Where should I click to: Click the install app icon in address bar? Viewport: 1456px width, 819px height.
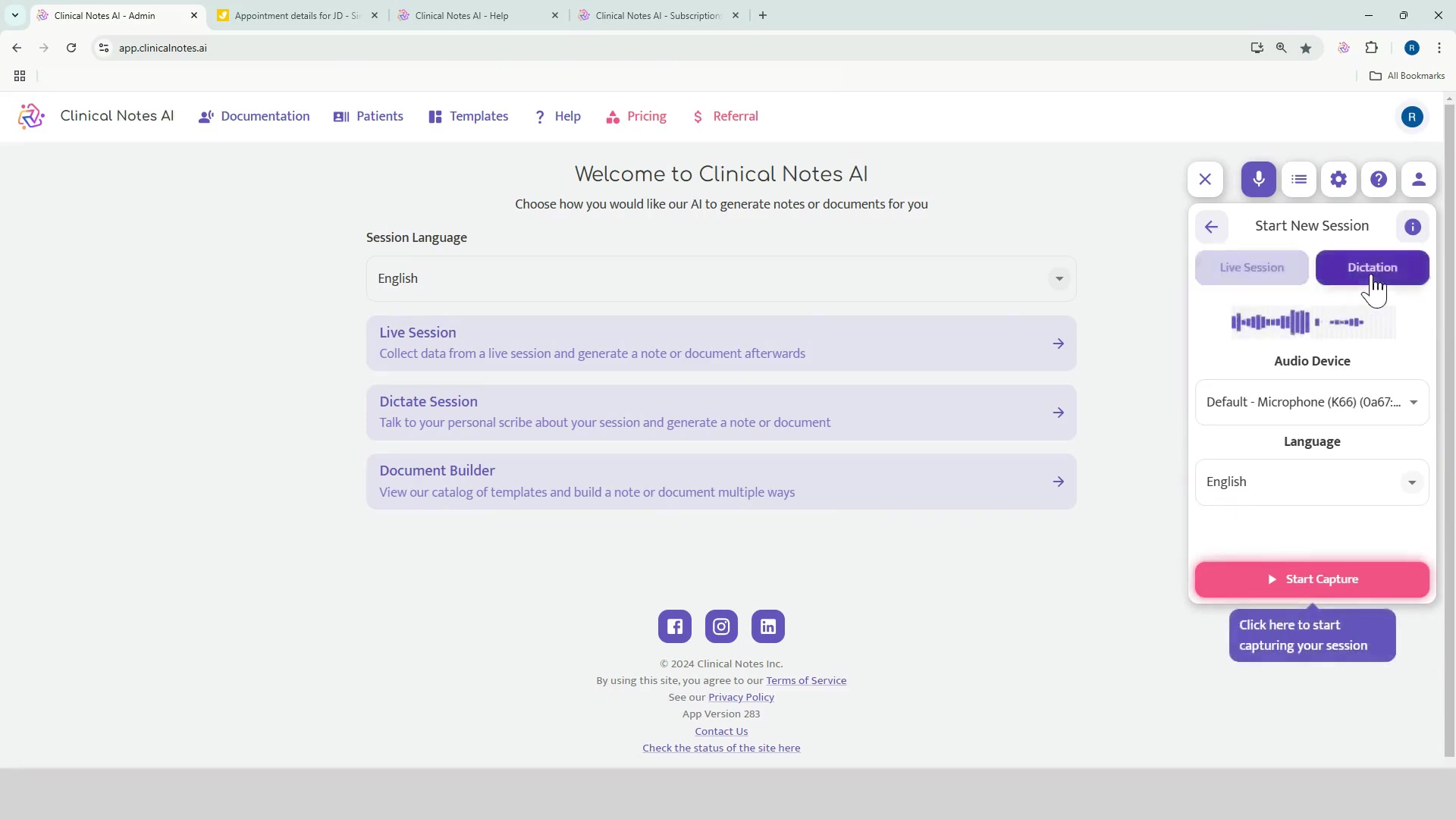click(1257, 48)
